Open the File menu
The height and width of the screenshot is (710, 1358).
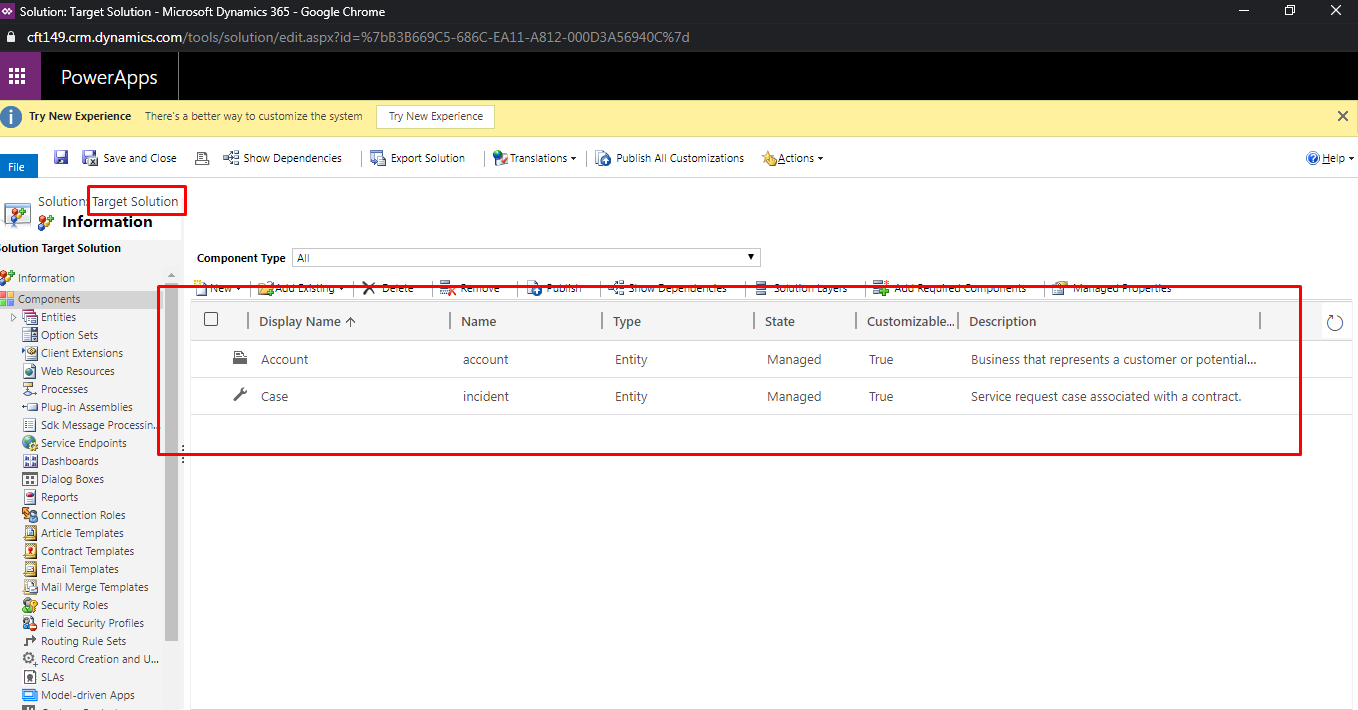click(17, 167)
